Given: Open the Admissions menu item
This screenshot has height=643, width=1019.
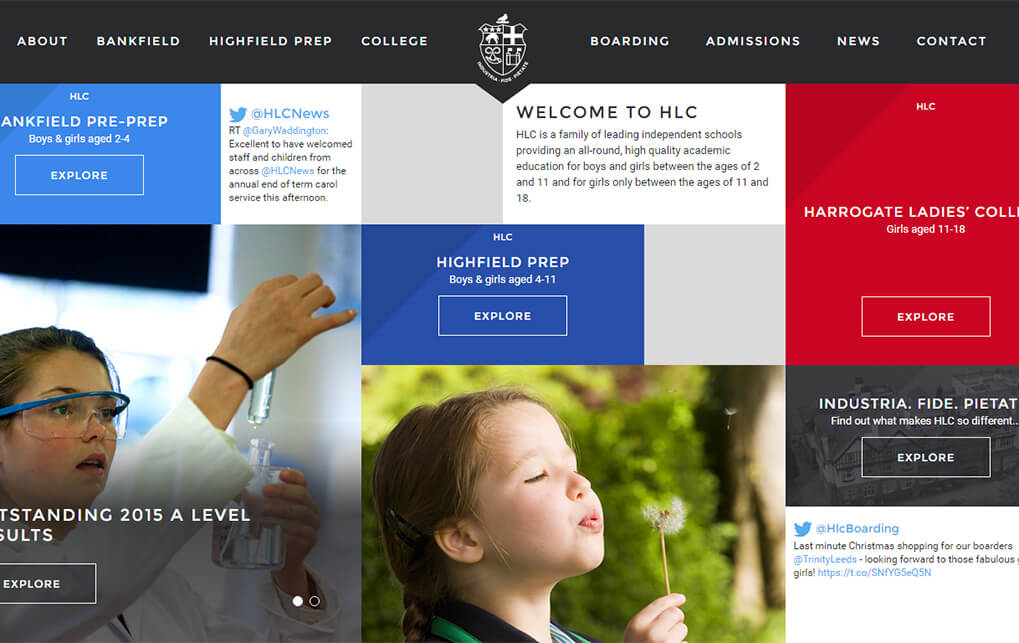Looking at the screenshot, I should pyautogui.click(x=753, y=41).
